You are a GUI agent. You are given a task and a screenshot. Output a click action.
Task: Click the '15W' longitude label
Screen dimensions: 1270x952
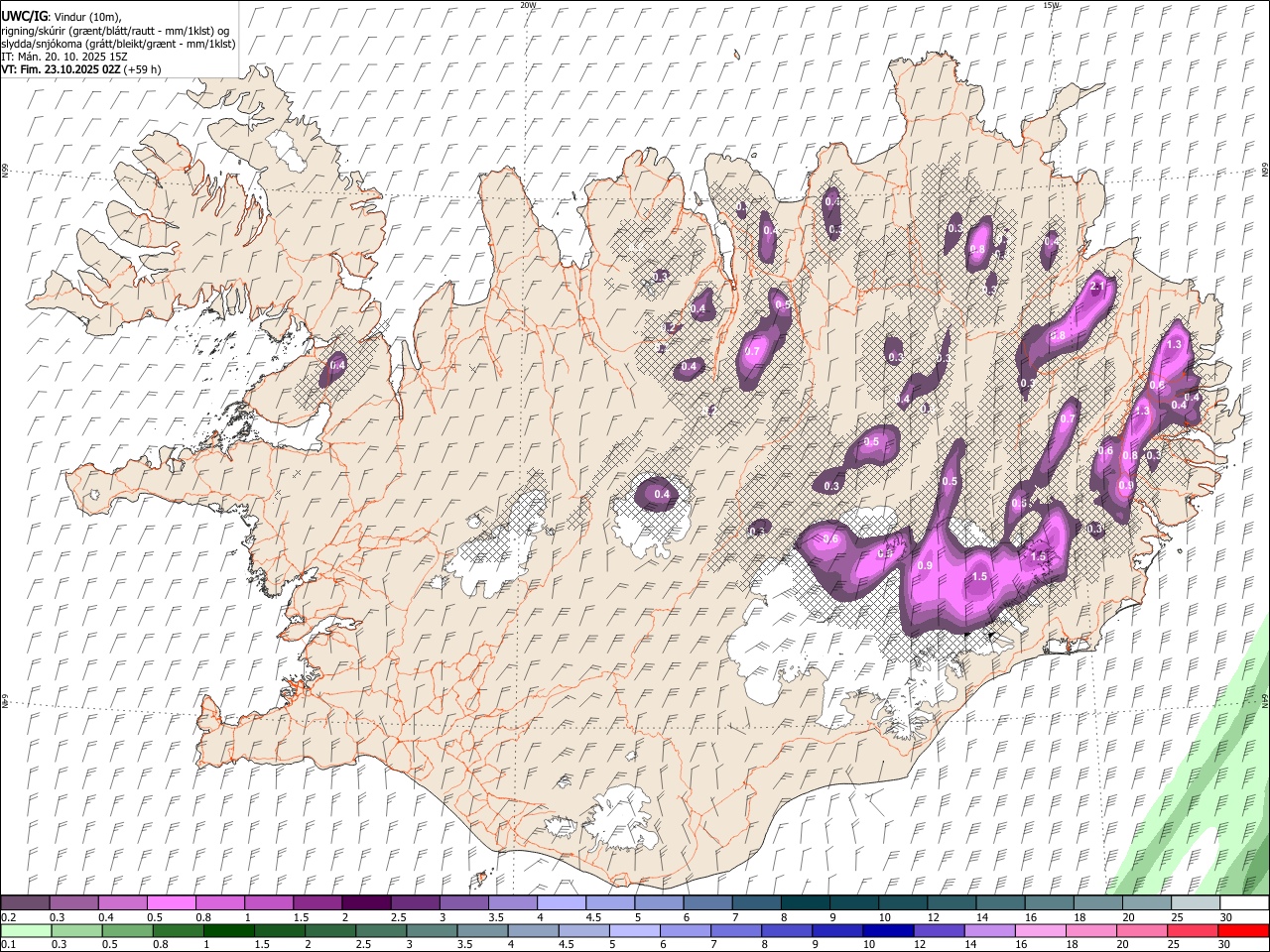coord(1051,5)
